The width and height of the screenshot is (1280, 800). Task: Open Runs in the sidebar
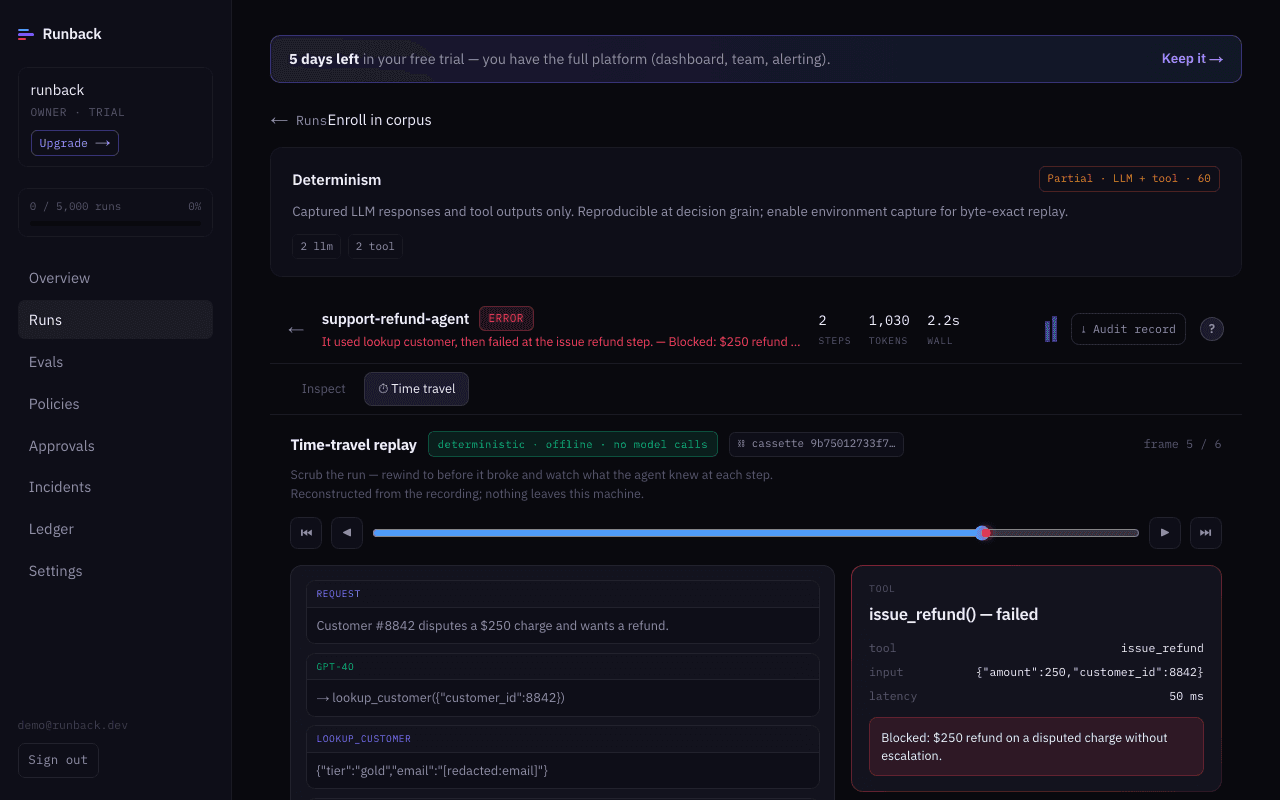(x=115, y=320)
